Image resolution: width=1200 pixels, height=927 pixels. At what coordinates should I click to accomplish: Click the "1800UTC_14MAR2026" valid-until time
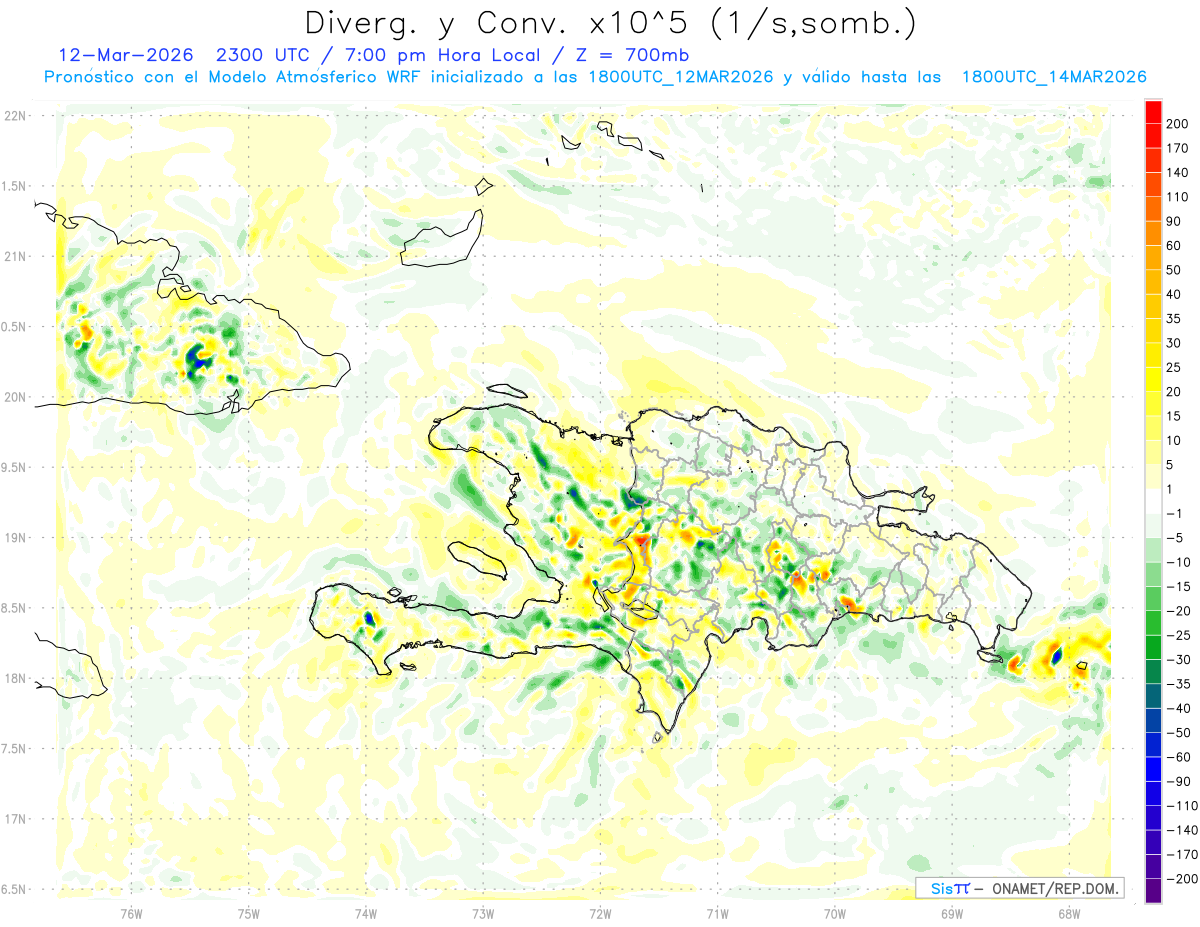(x=1053, y=77)
